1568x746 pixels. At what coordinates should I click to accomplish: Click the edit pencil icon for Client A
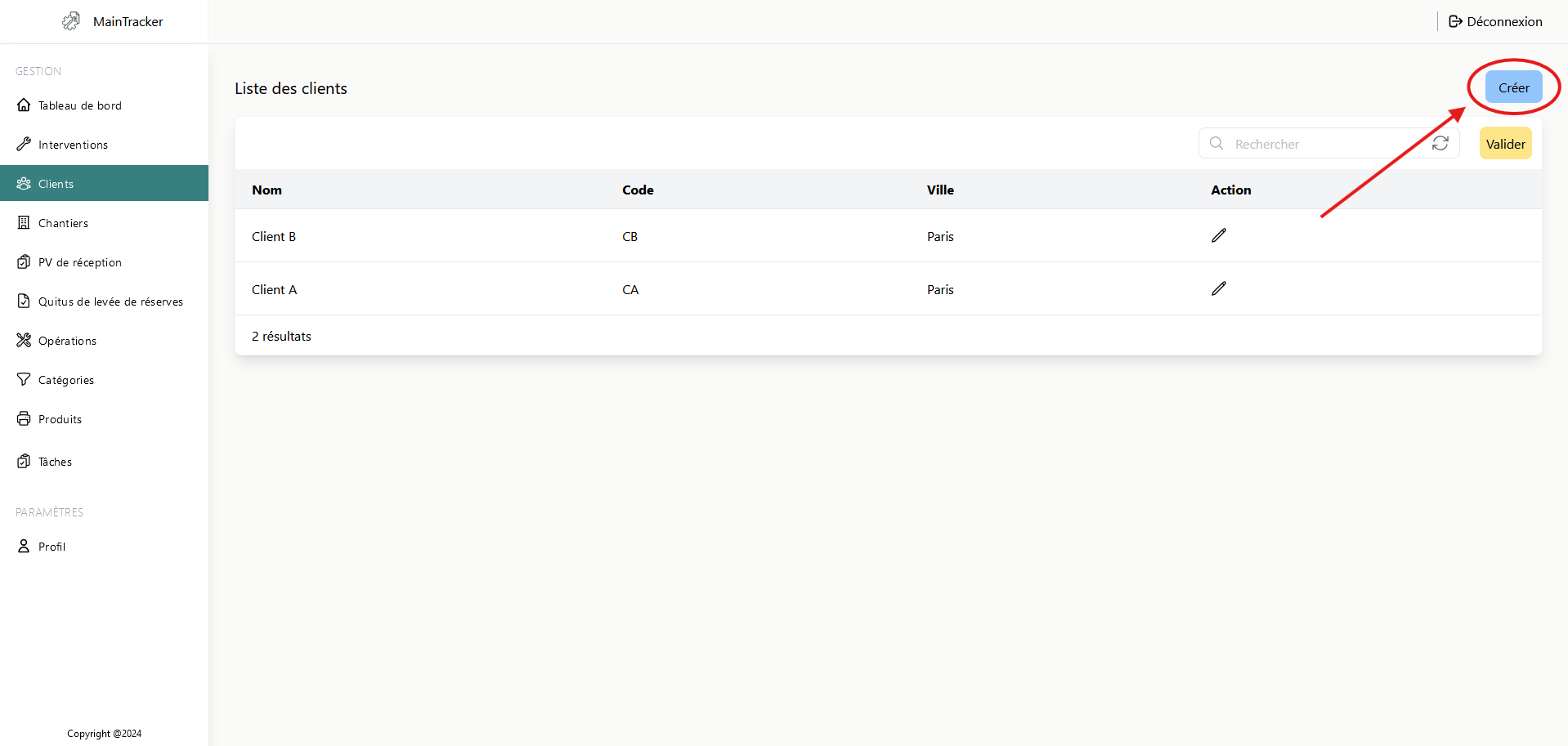click(x=1218, y=288)
